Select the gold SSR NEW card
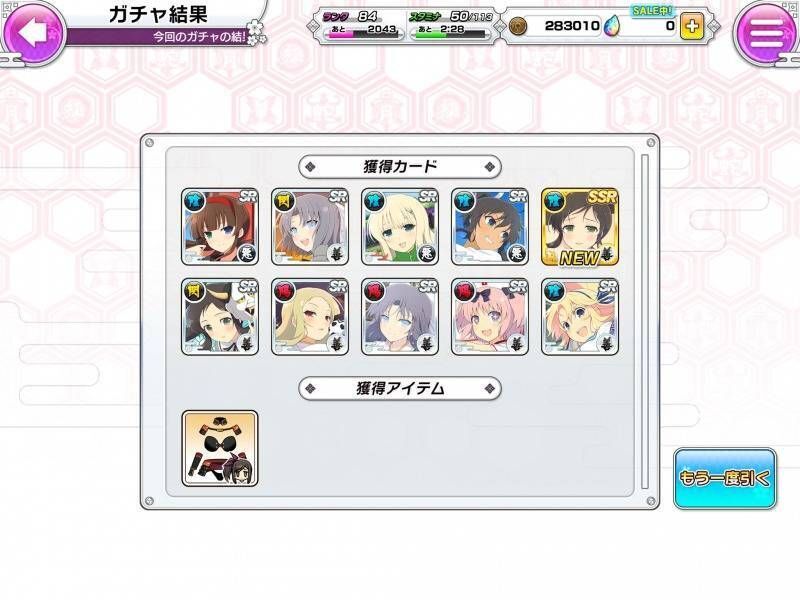Screen dimensions: 800x600 tap(580, 227)
